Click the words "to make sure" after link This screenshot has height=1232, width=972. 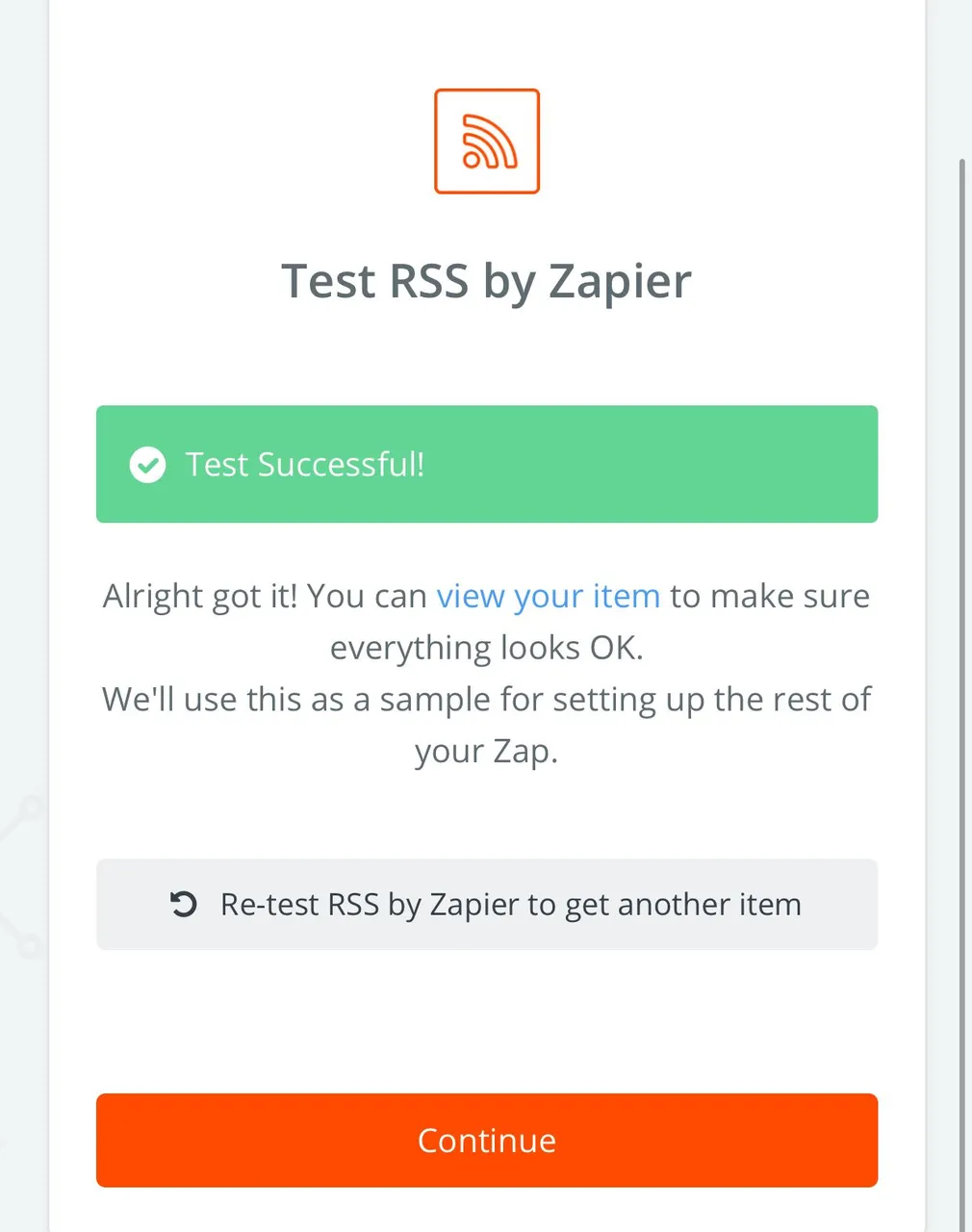pyautogui.click(x=770, y=596)
